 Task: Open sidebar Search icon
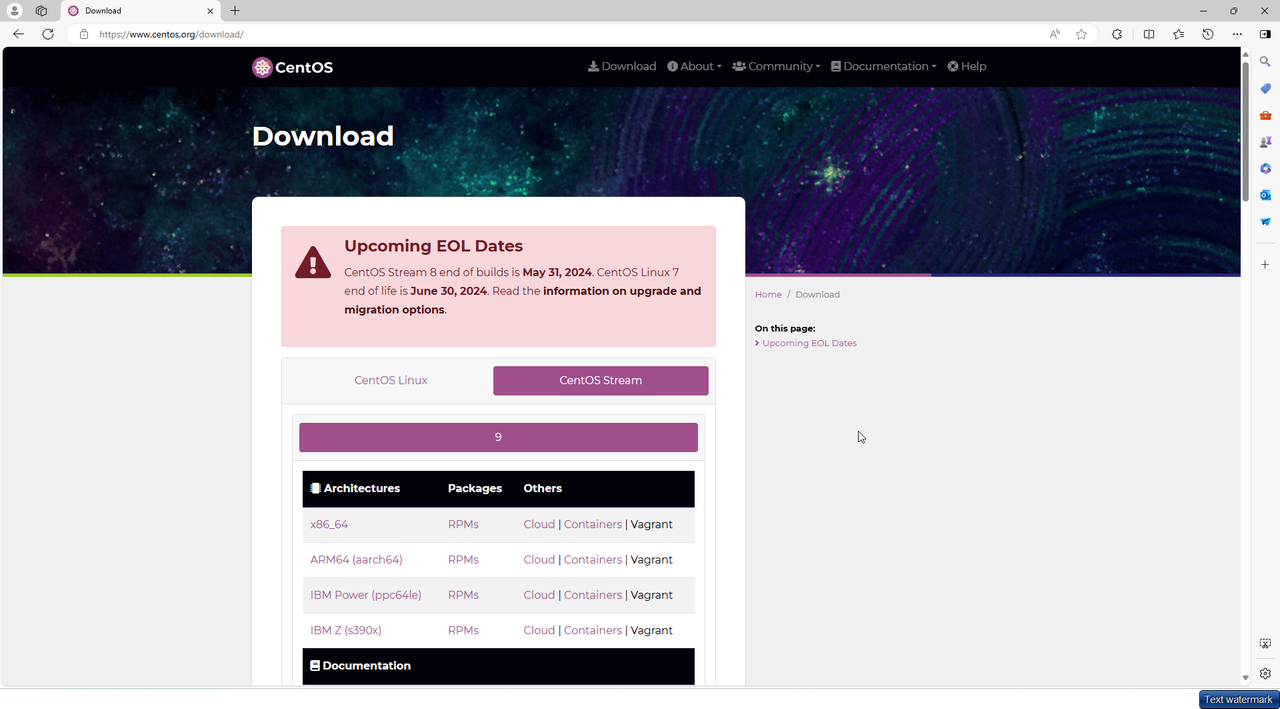pyautogui.click(x=1265, y=62)
